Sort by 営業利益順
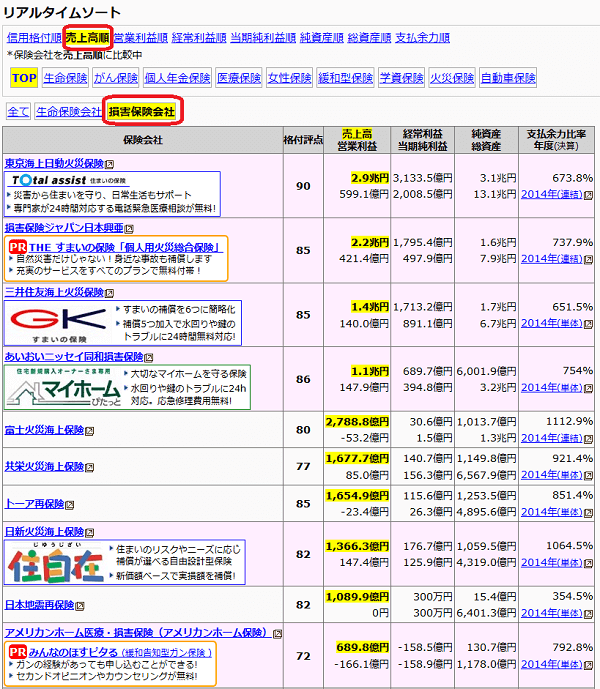This screenshot has height=689, width=600. (x=141, y=38)
